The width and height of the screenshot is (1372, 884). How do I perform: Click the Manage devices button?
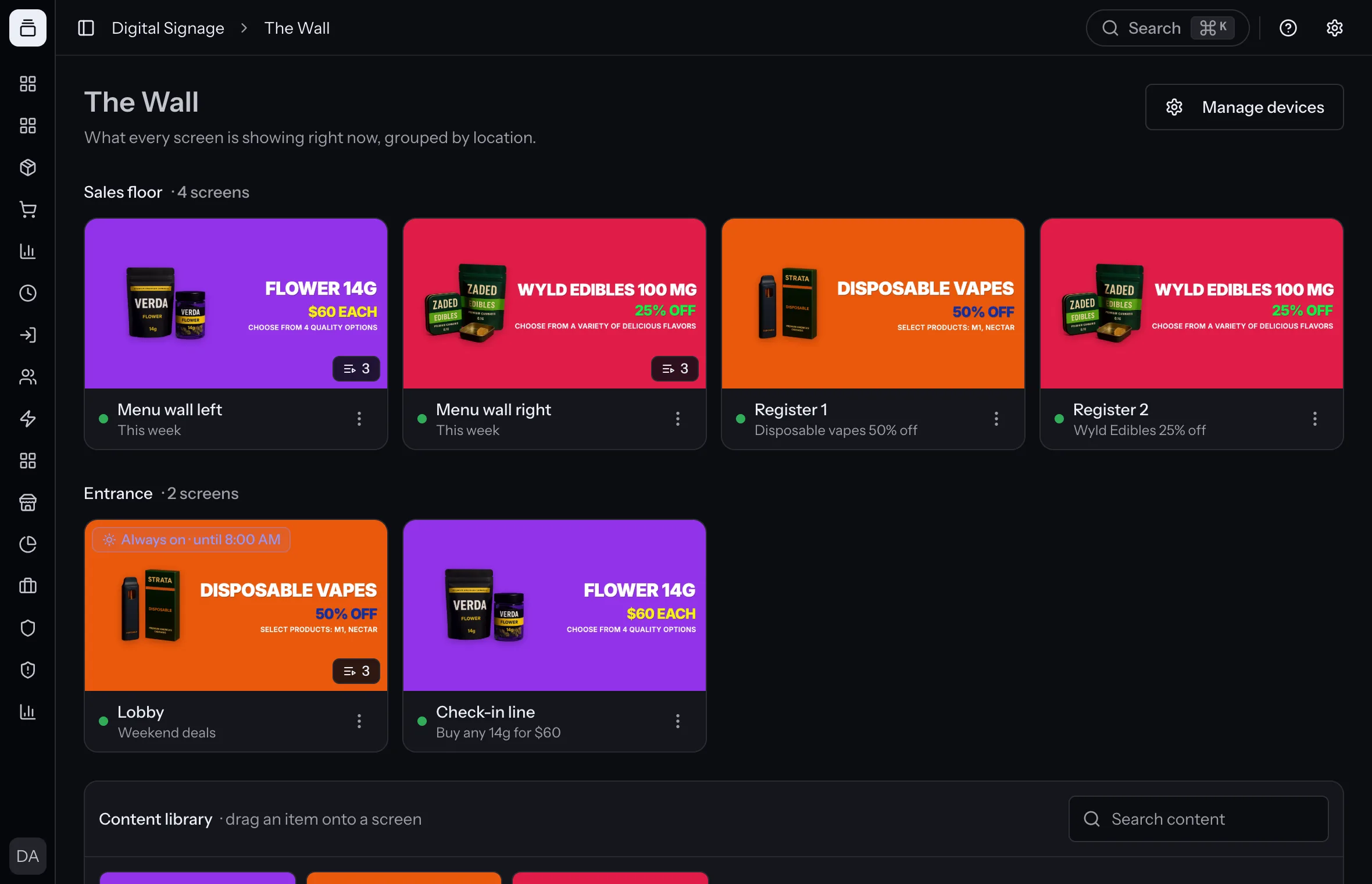click(x=1245, y=107)
